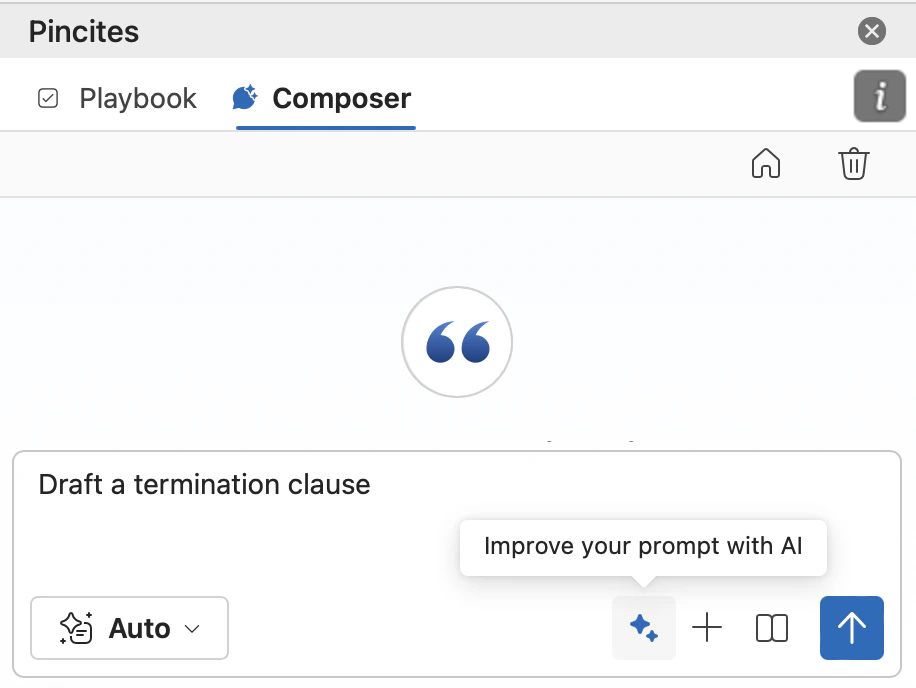Switch to the Playbook tab

pyautogui.click(x=137, y=98)
